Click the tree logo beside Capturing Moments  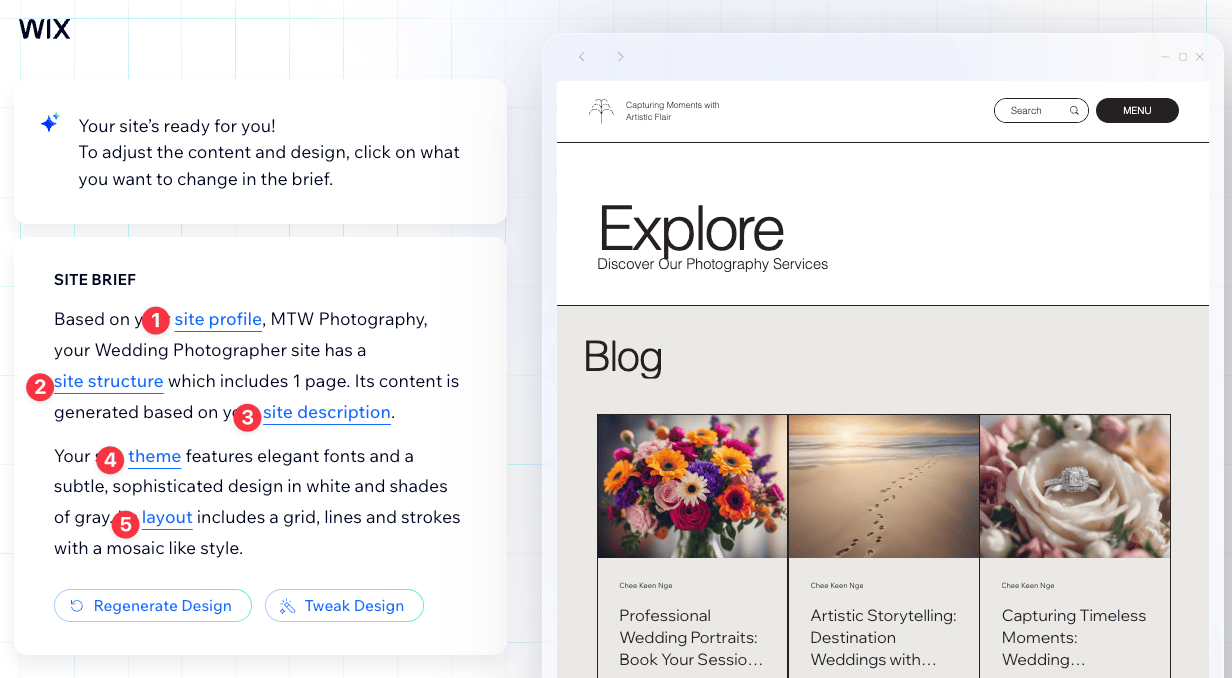(601, 111)
